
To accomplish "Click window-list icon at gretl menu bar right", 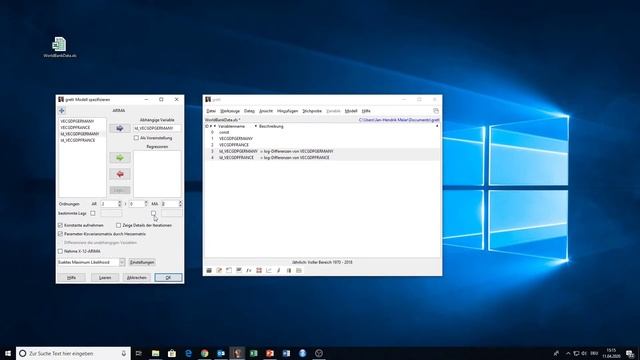I will tap(436, 111).
